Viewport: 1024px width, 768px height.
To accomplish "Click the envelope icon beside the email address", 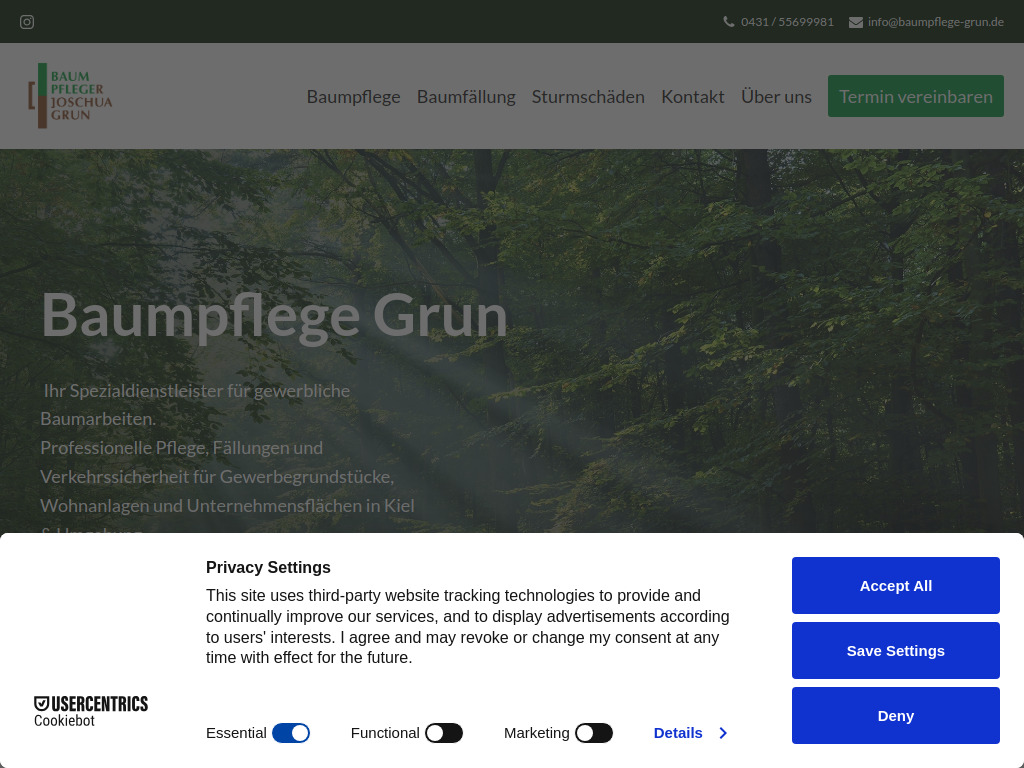I will (x=855, y=21).
